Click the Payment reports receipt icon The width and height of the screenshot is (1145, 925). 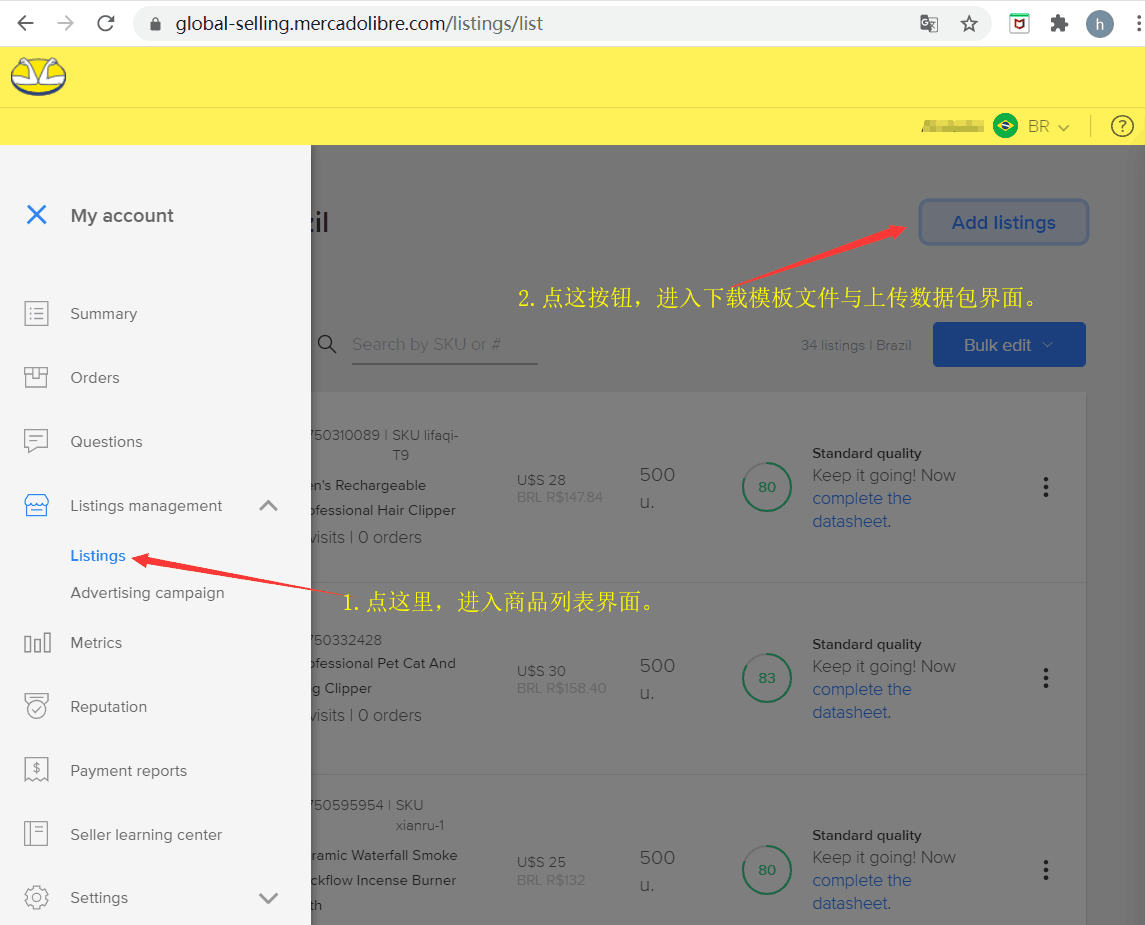coord(37,769)
